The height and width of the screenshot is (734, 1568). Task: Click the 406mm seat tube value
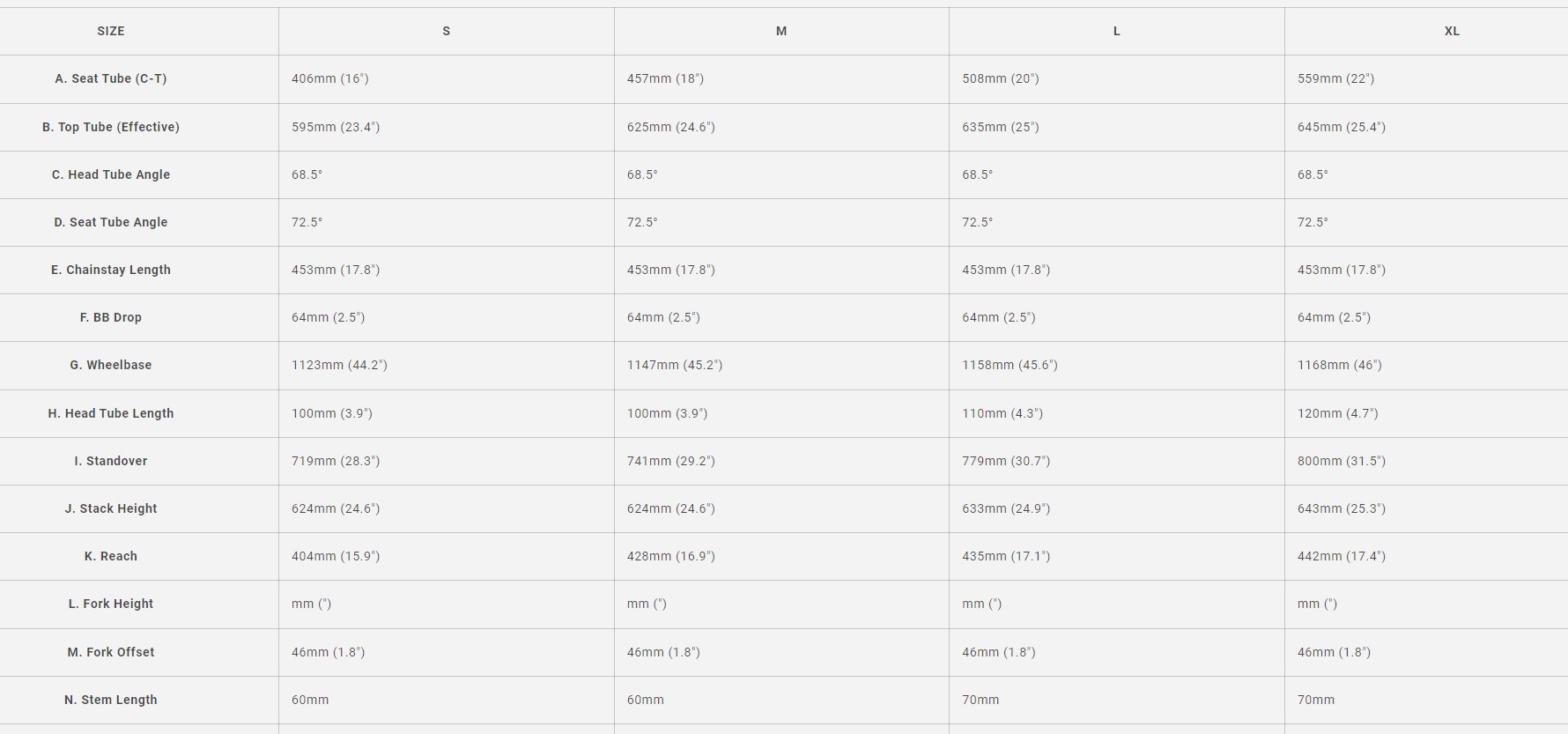pyautogui.click(x=330, y=78)
